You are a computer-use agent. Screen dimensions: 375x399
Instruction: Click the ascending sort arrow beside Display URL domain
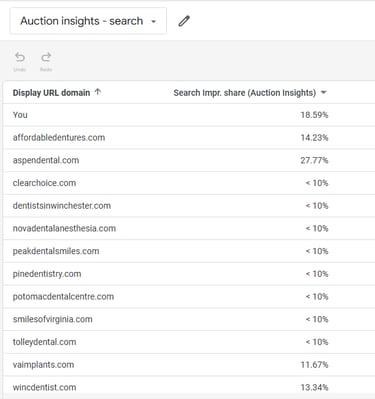point(98,92)
